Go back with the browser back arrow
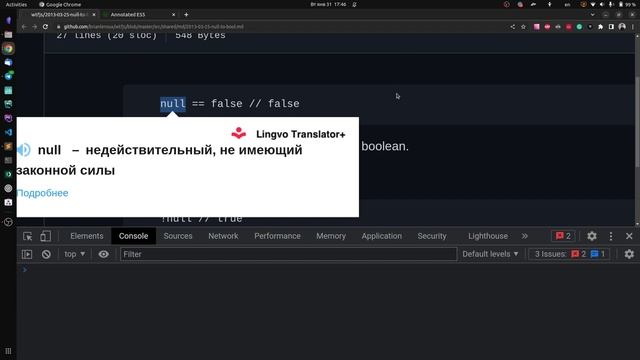This screenshot has height=360, width=640. click(x=24, y=27)
